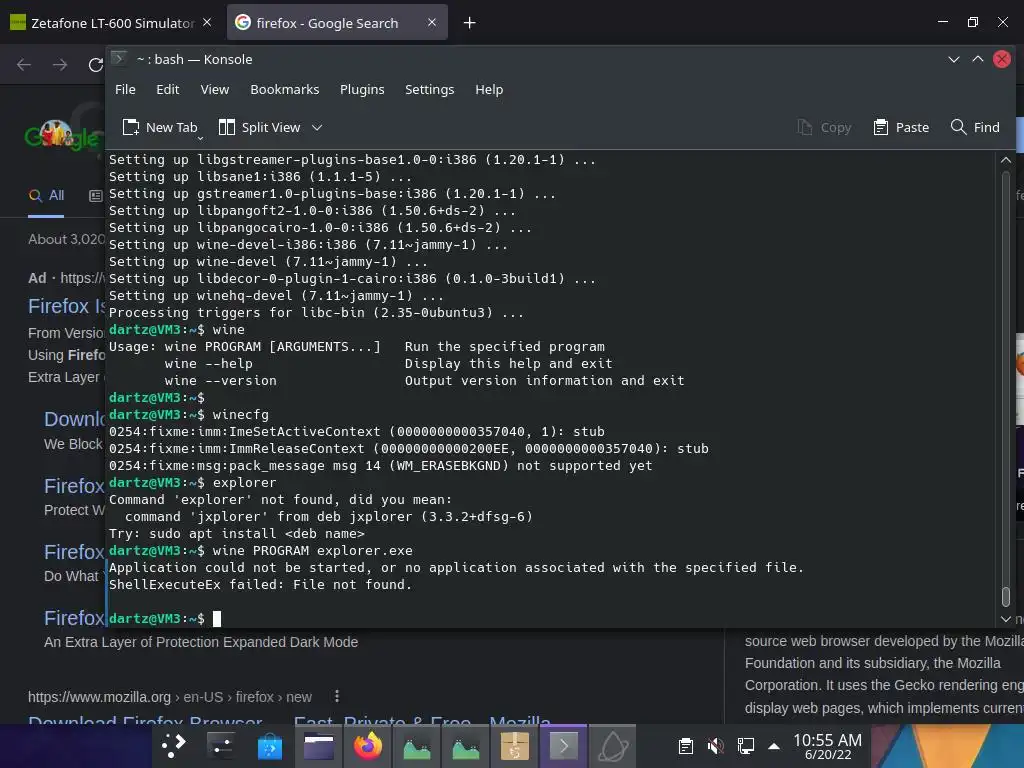This screenshot has height=768, width=1024.
Task: Click the Paste toolbar button
Action: (901, 127)
